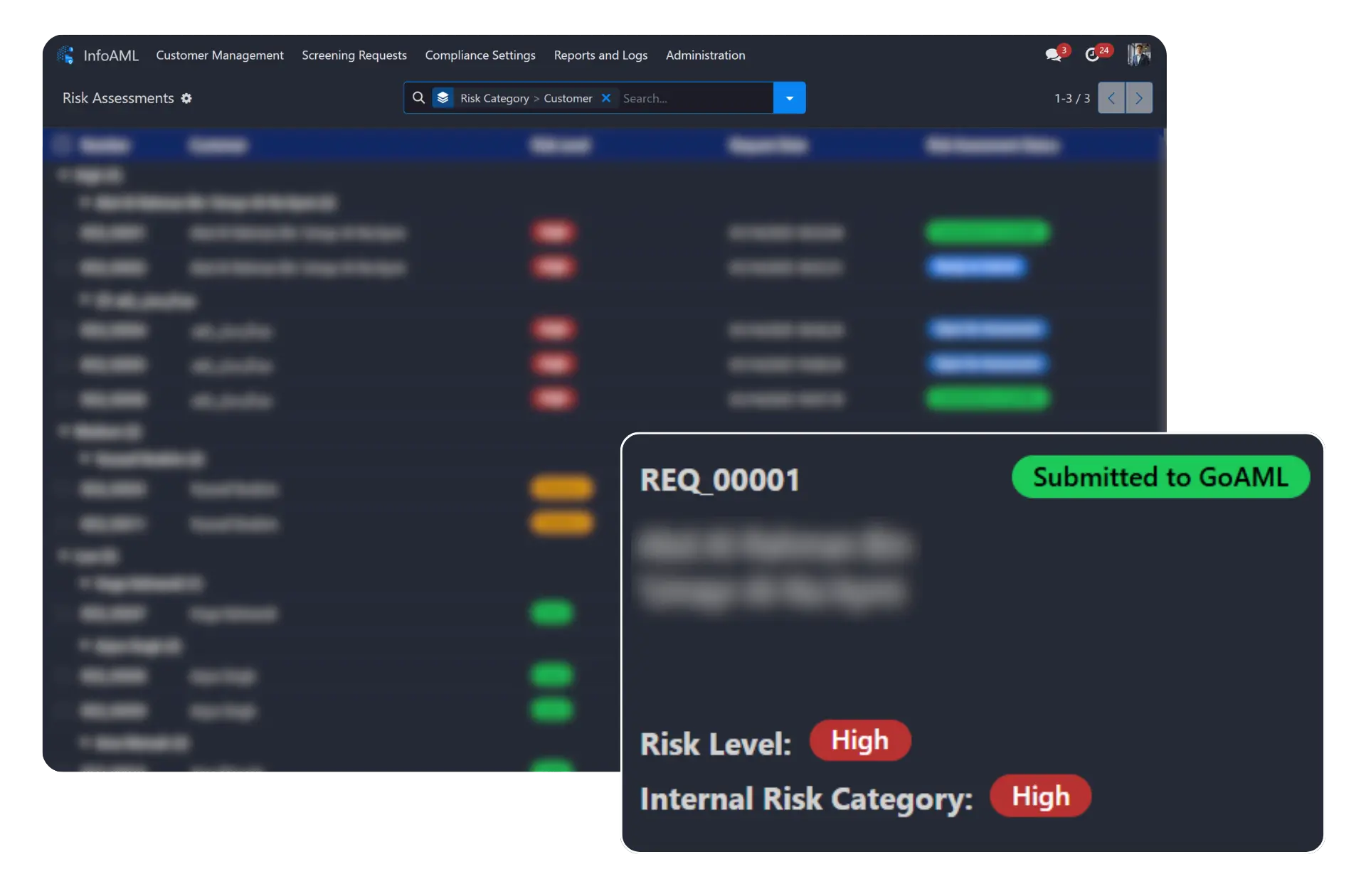The height and width of the screenshot is (896, 1366).
Task: Toggle the select-all checkbox in table header
Action: (63, 146)
